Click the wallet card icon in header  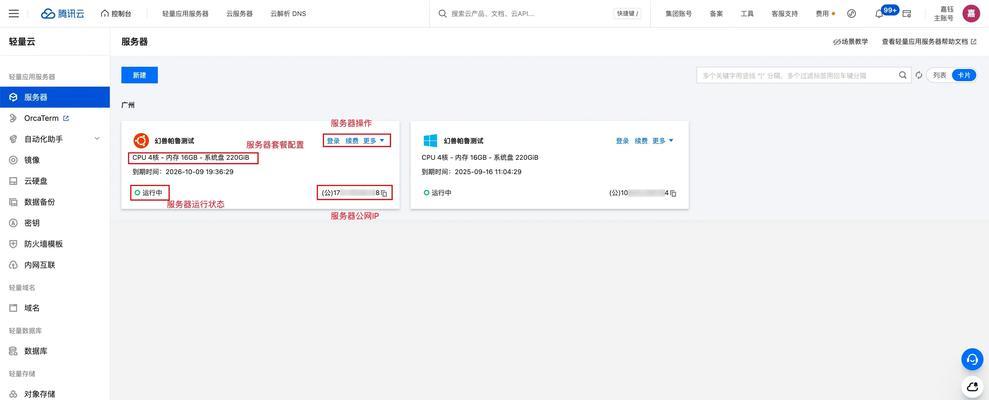point(906,13)
